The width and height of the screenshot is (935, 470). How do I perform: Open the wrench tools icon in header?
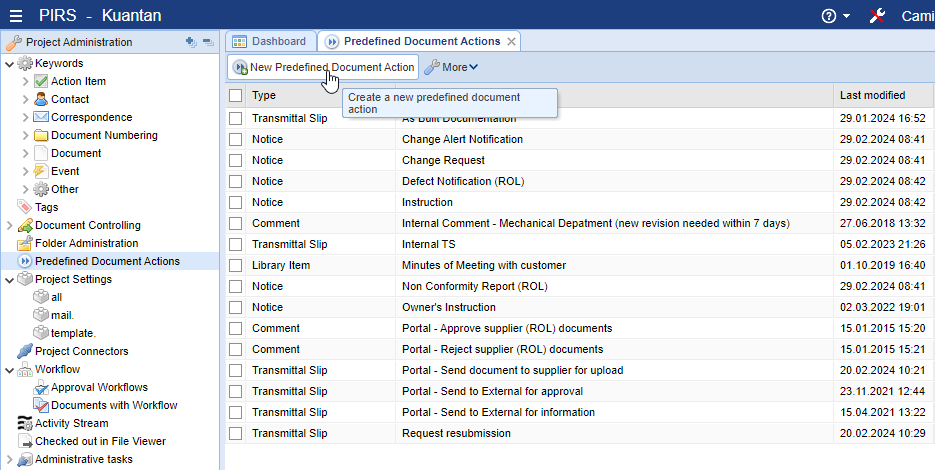[878, 15]
